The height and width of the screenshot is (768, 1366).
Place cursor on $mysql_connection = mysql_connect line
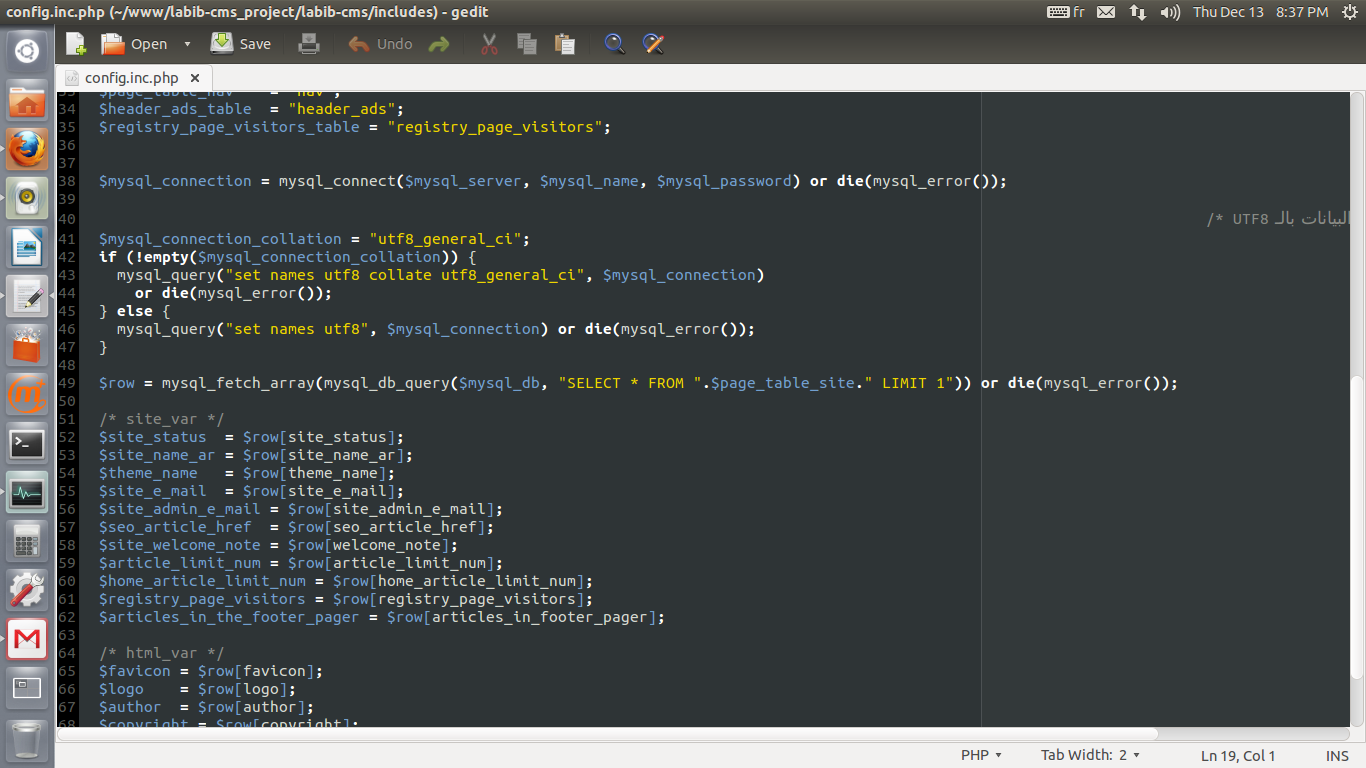tap(552, 181)
